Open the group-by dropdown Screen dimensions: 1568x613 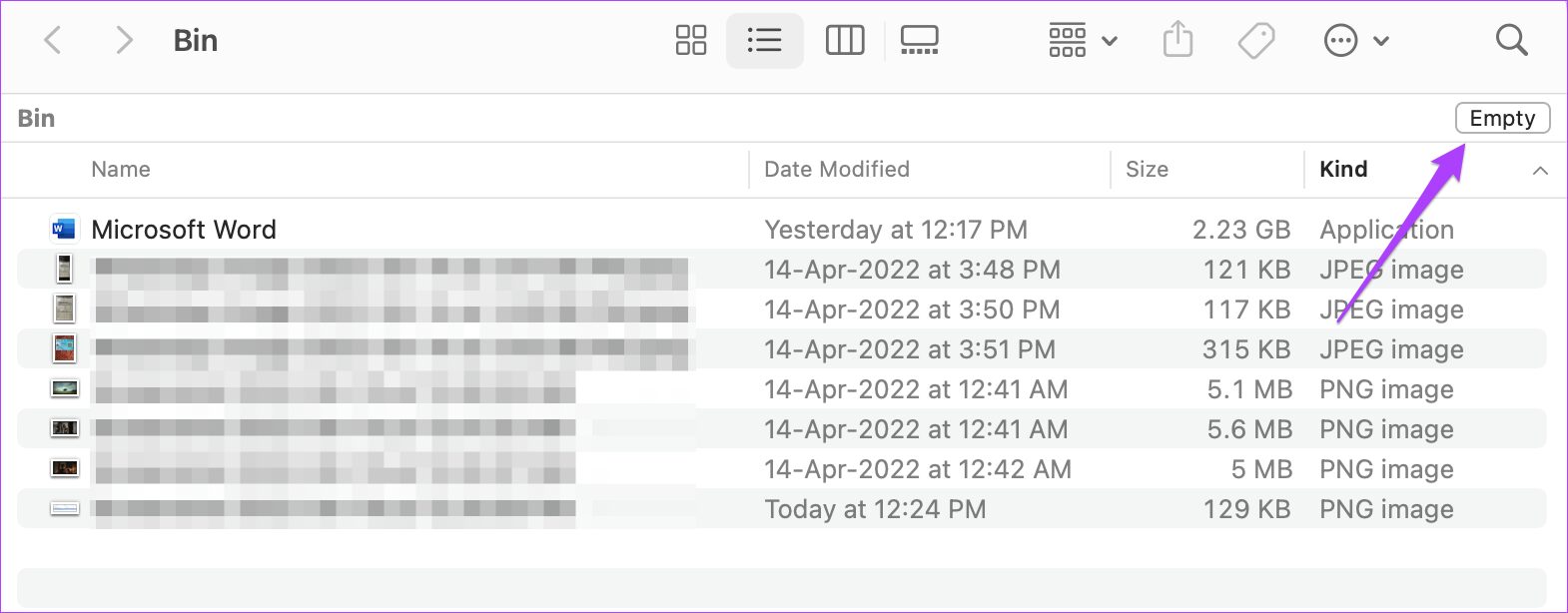click(x=1083, y=41)
